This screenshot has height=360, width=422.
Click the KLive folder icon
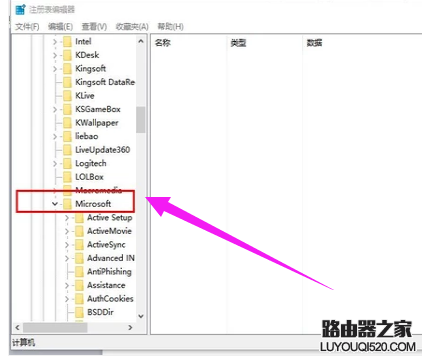pyautogui.click(x=67, y=96)
